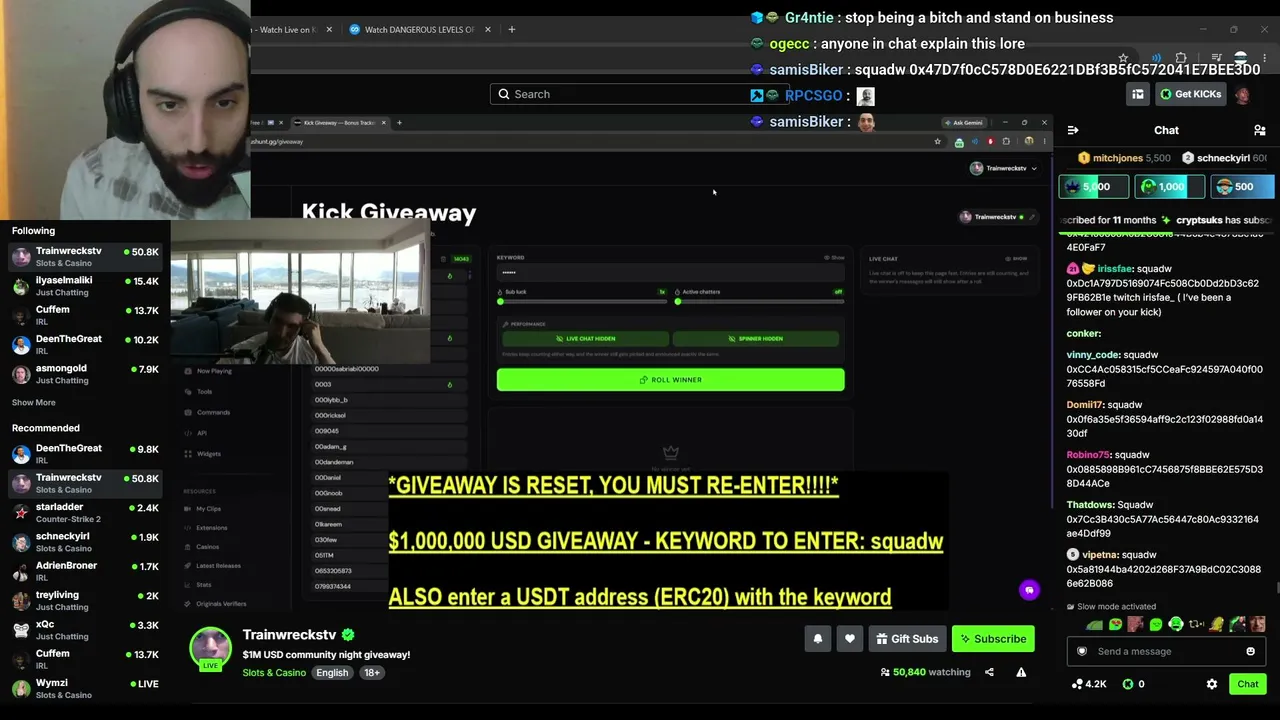Click the Roll Winner button
Image resolution: width=1280 pixels, height=720 pixels.
(671, 380)
